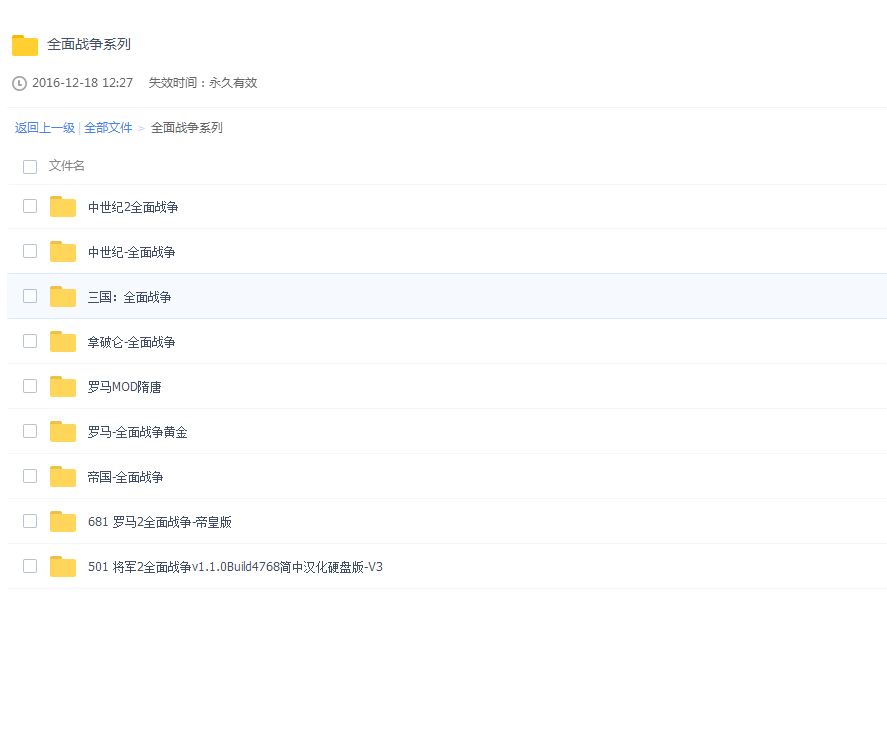
Task: Click the folder icon beside 罗马-全面战争黄金
Action: pos(63,432)
